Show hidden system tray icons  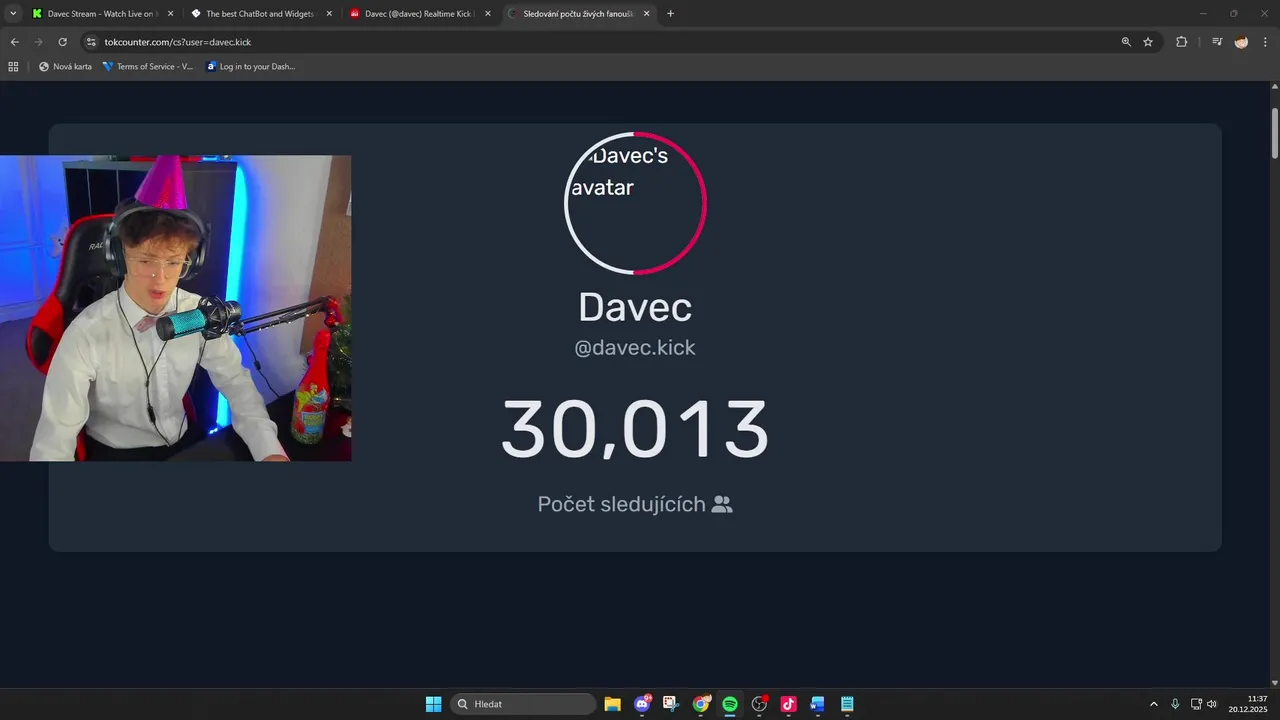click(x=1153, y=704)
